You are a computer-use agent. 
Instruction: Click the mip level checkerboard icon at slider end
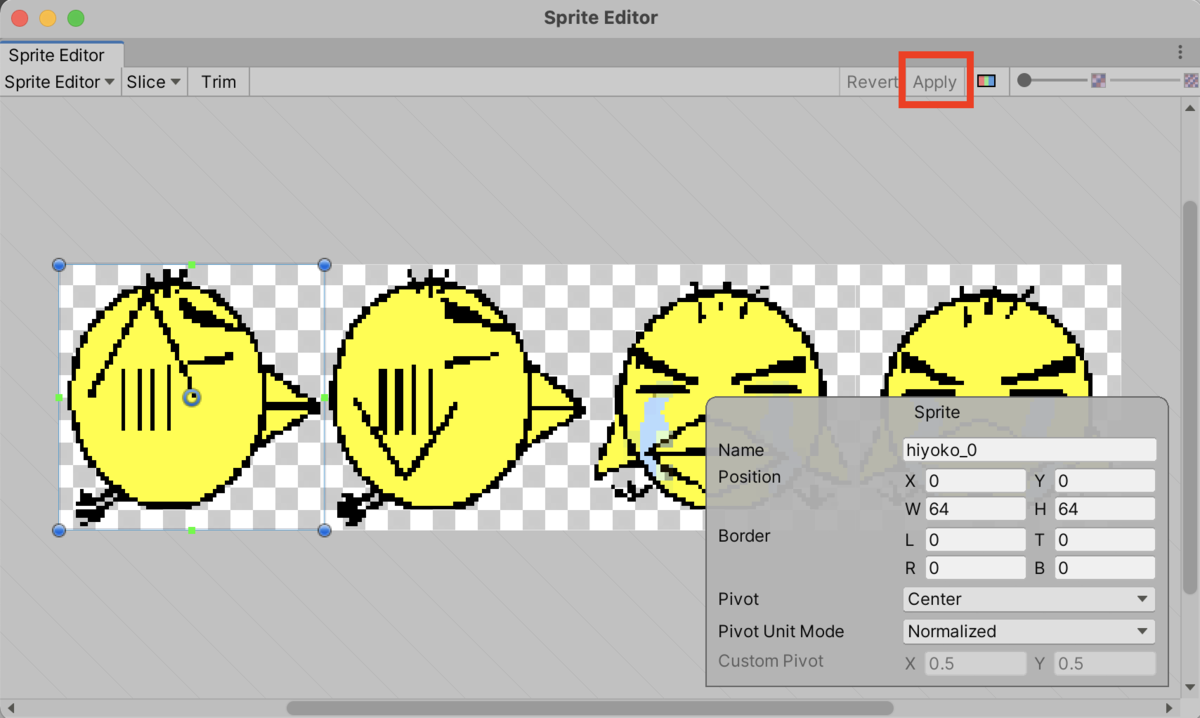tap(1191, 81)
